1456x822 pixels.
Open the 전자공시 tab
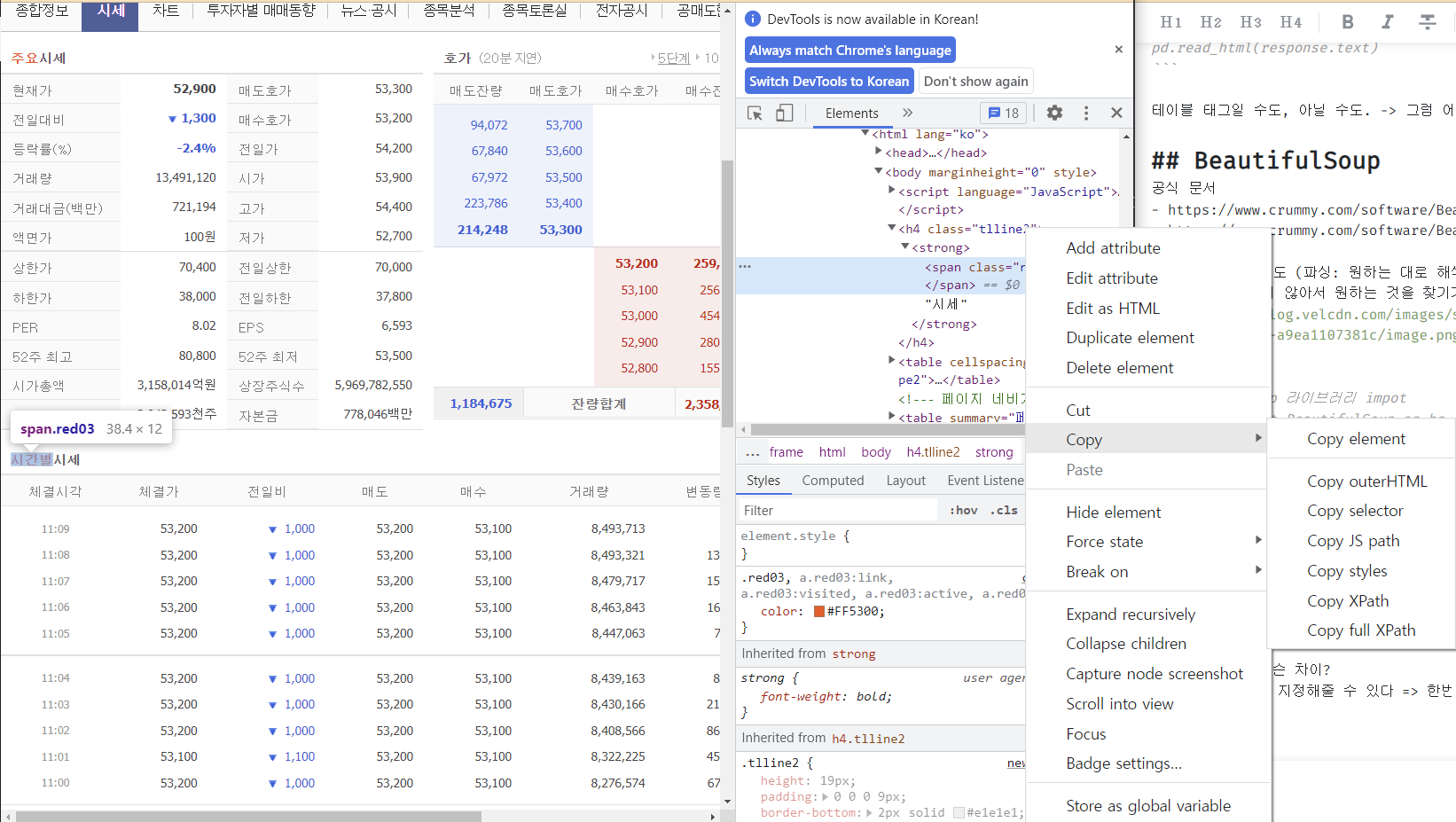coord(622,11)
